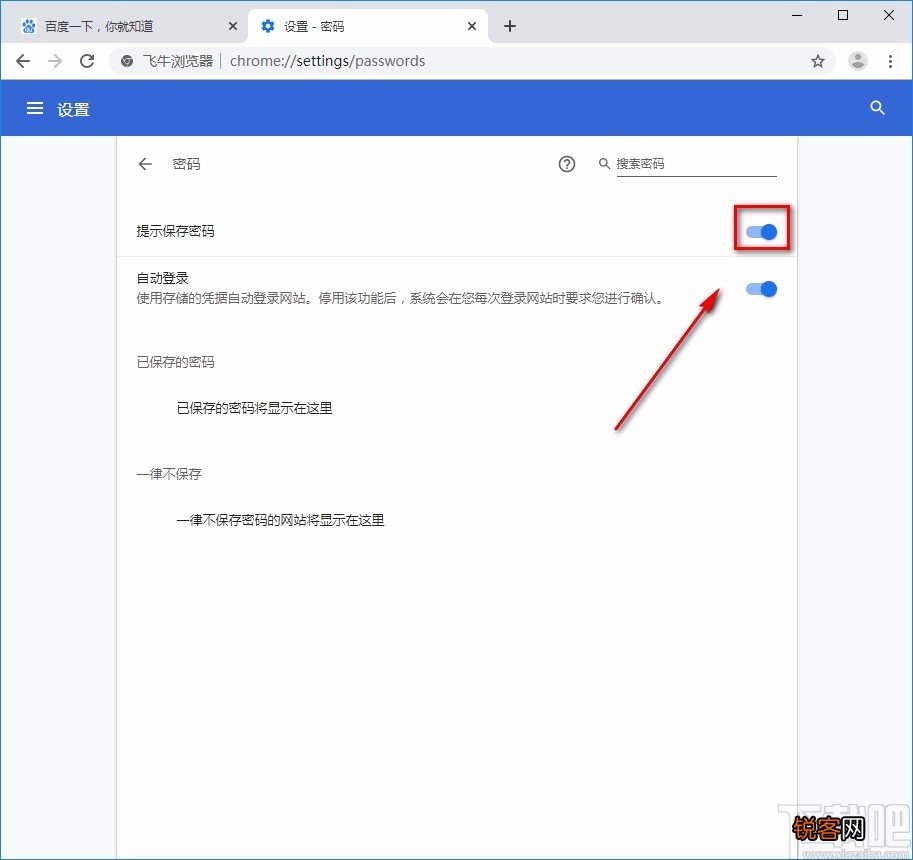Image resolution: width=913 pixels, height=860 pixels.
Task: Expand the forward navigation arrow
Action: 55,61
